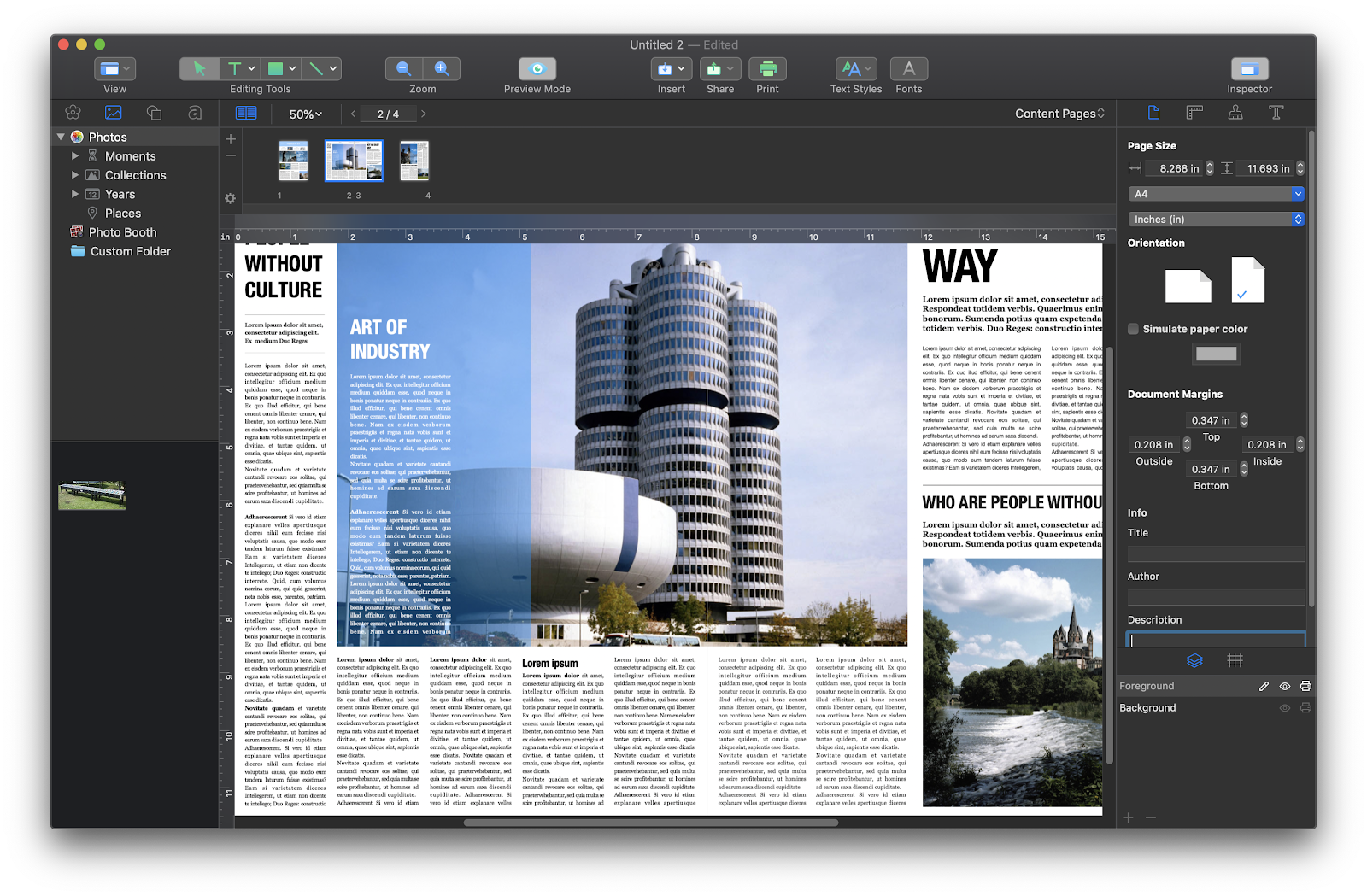Add a new page with the plus icon
This screenshot has height=896, width=1367.
click(x=231, y=138)
